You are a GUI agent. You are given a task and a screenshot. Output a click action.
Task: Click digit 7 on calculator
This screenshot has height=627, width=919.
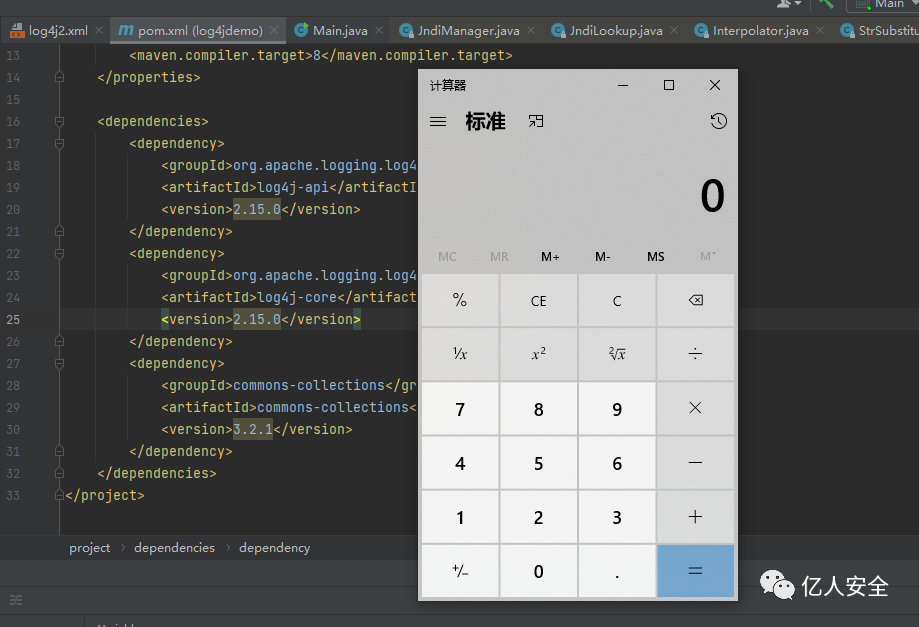tap(460, 408)
